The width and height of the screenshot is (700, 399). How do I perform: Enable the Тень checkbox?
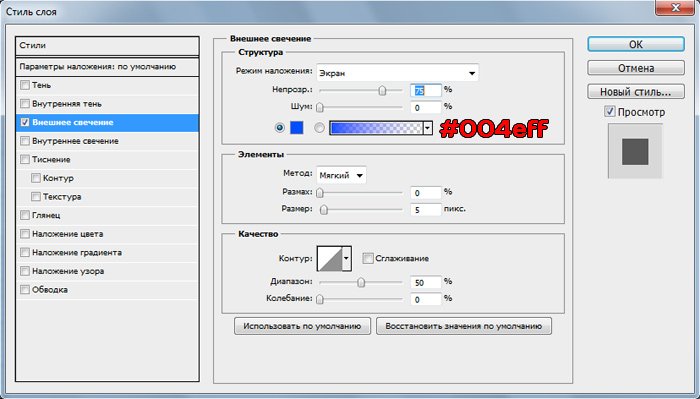click(25, 85)
